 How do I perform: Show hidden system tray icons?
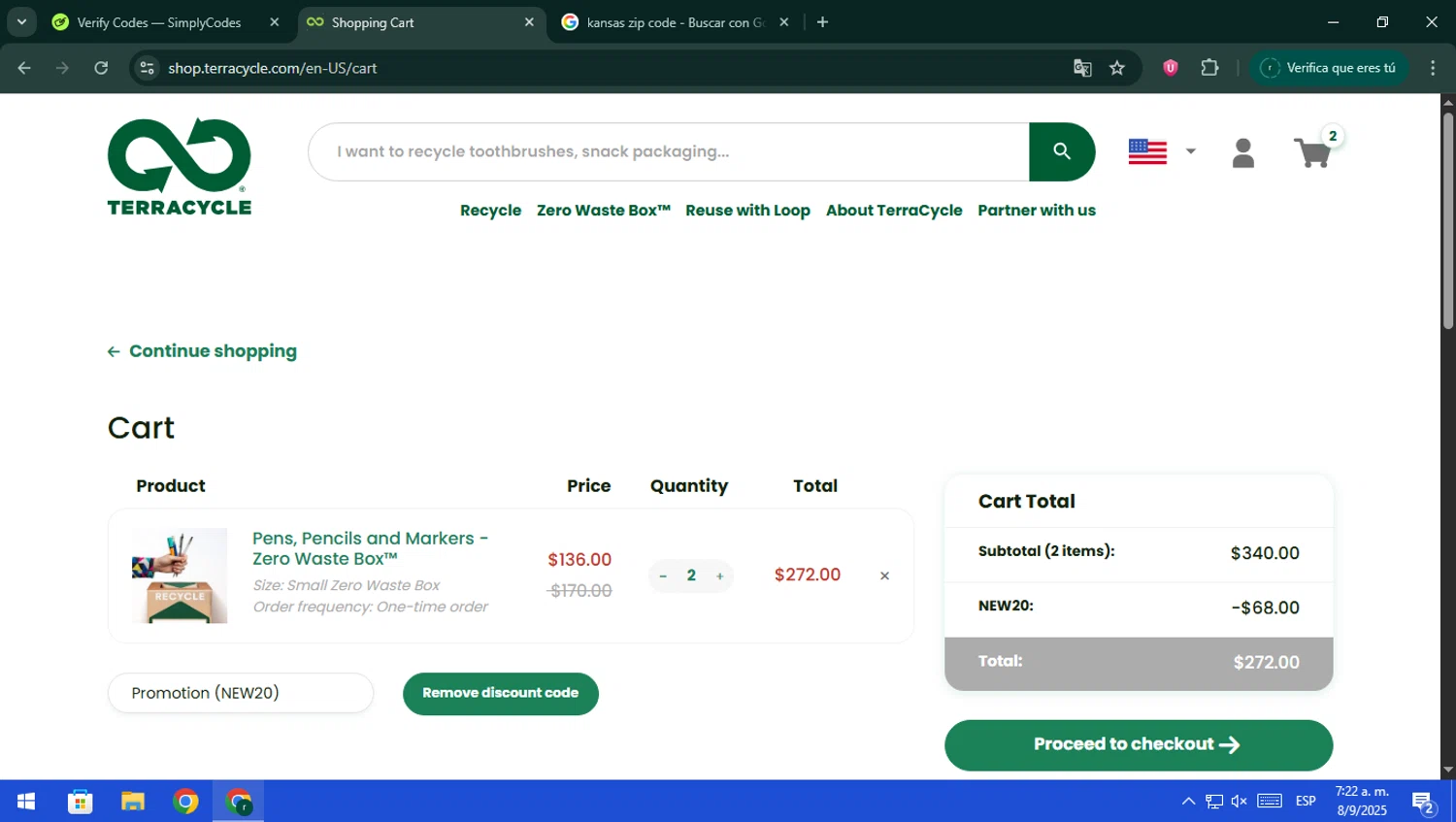1188,802
